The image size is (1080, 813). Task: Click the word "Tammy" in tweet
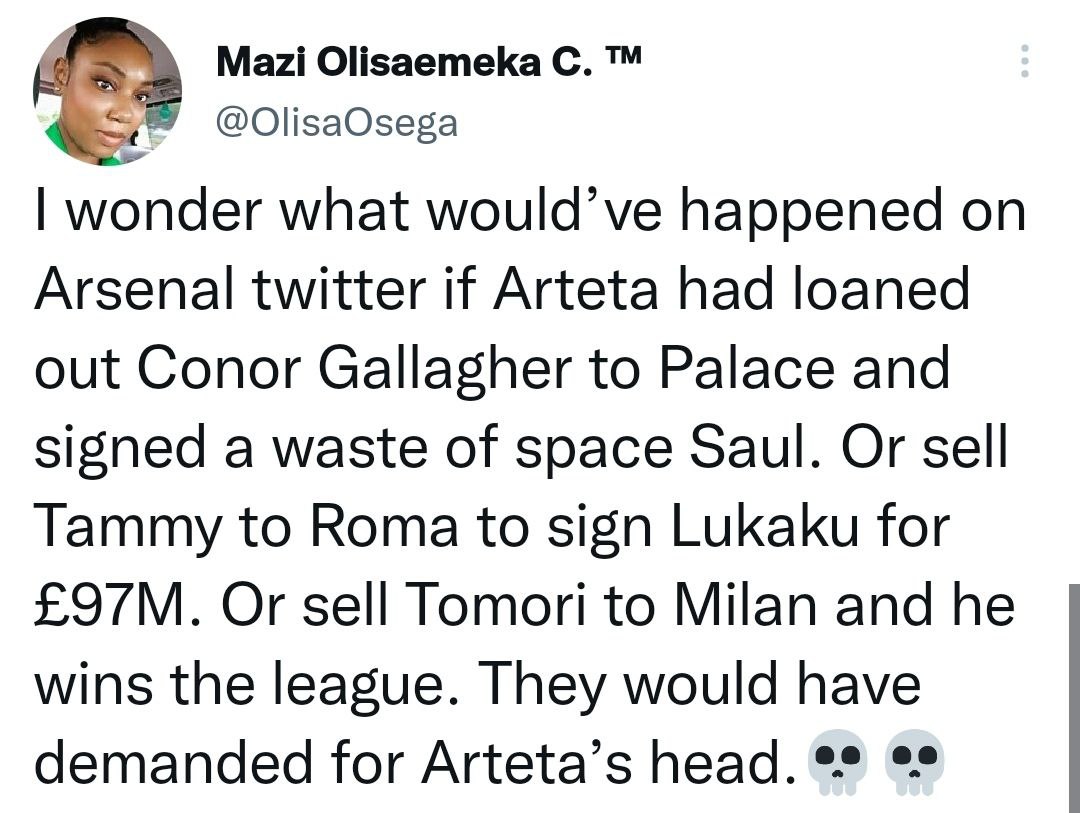tap(125, 528)
